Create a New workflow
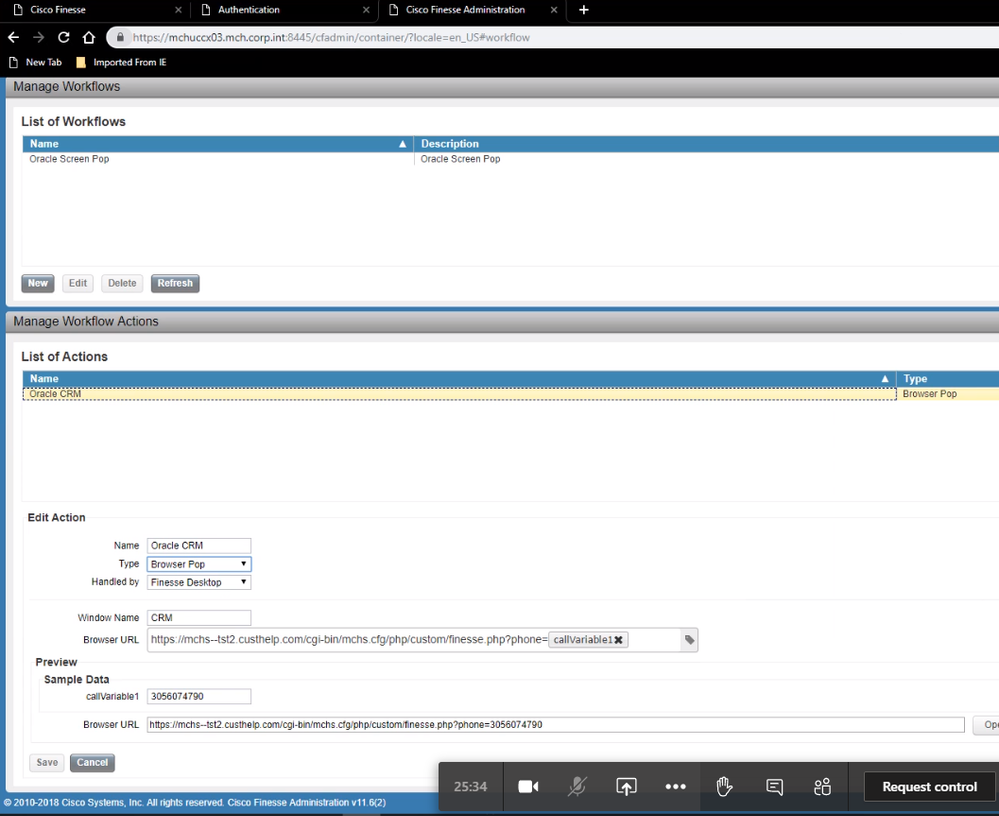 [x=38, y=283]
